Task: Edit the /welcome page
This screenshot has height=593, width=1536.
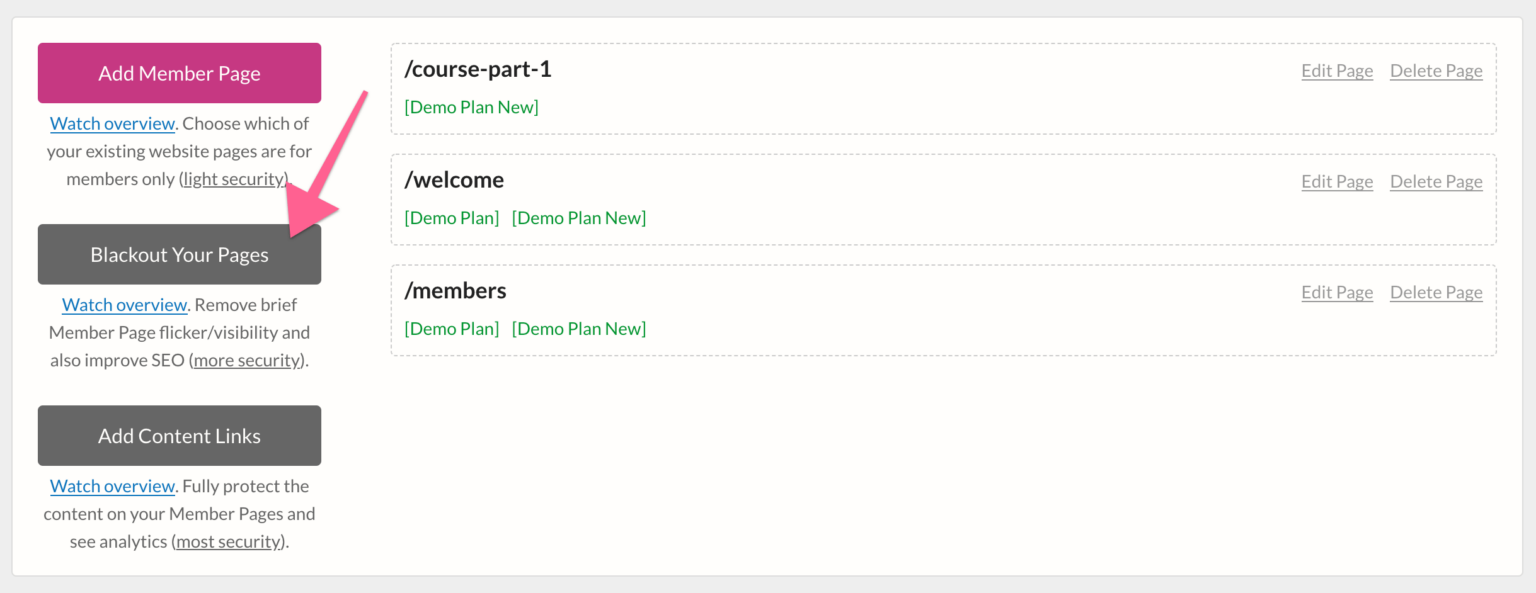Action: click(1337, 181)
